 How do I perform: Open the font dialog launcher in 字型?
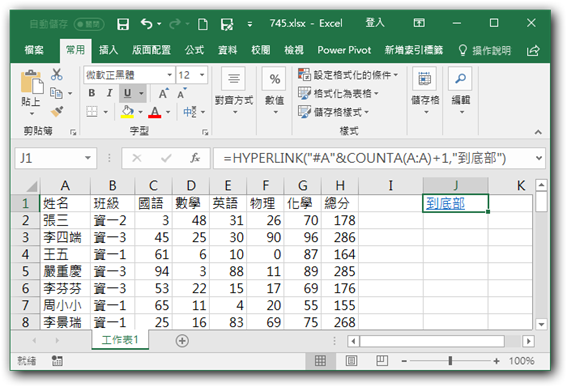tap(205, 132)
